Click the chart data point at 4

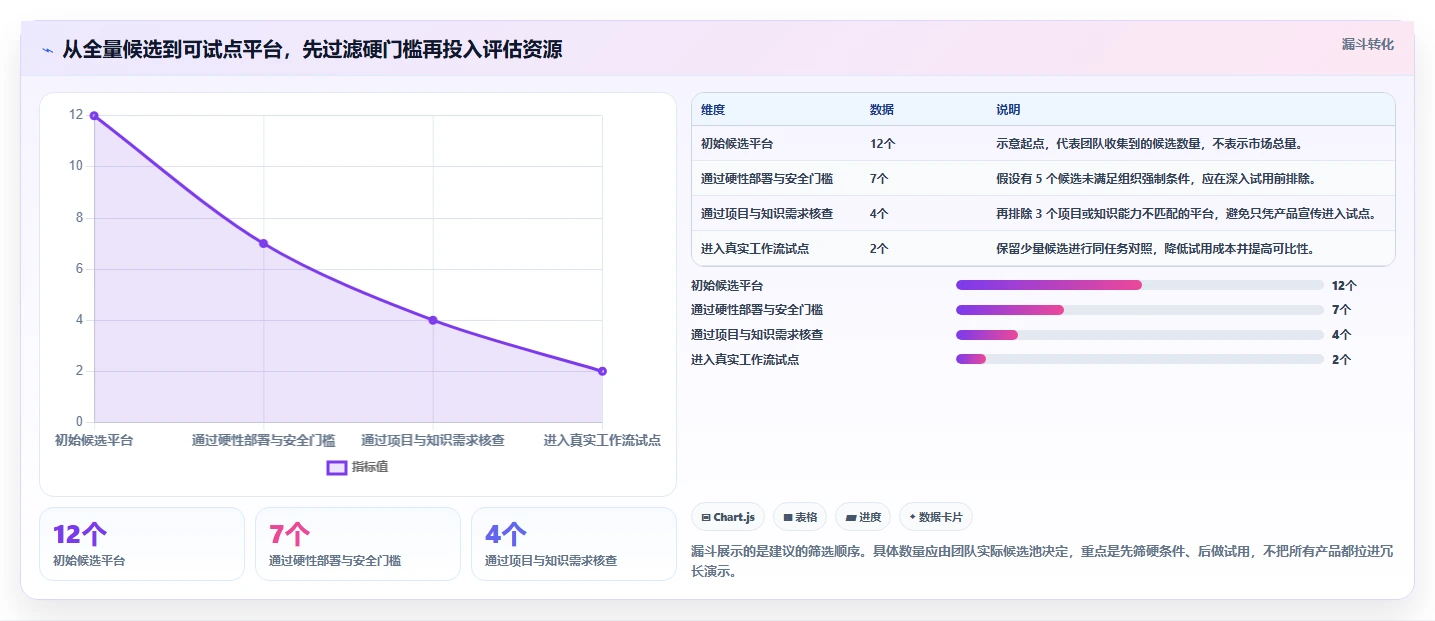coord(433,320)
